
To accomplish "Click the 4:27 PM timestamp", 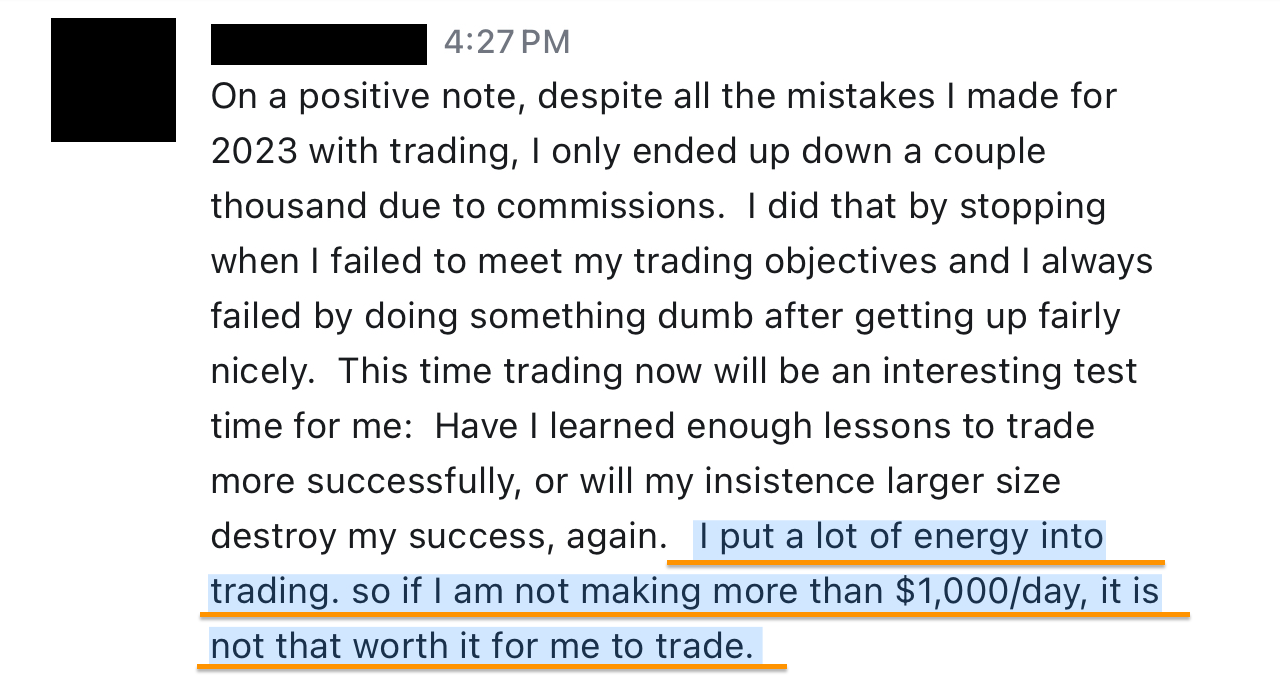I will tap(507, 42).
